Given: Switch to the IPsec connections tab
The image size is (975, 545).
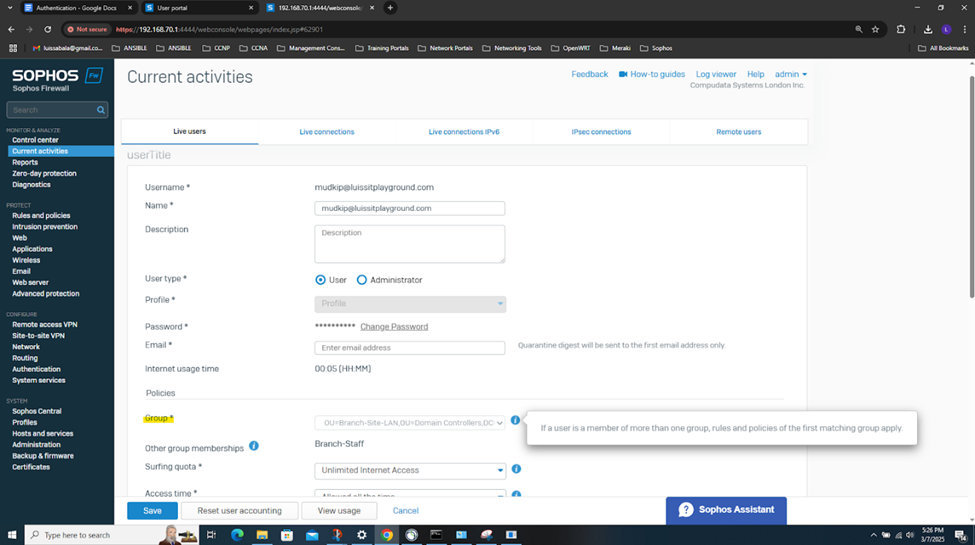Looking at the screenshot, I should click(601, 132).
